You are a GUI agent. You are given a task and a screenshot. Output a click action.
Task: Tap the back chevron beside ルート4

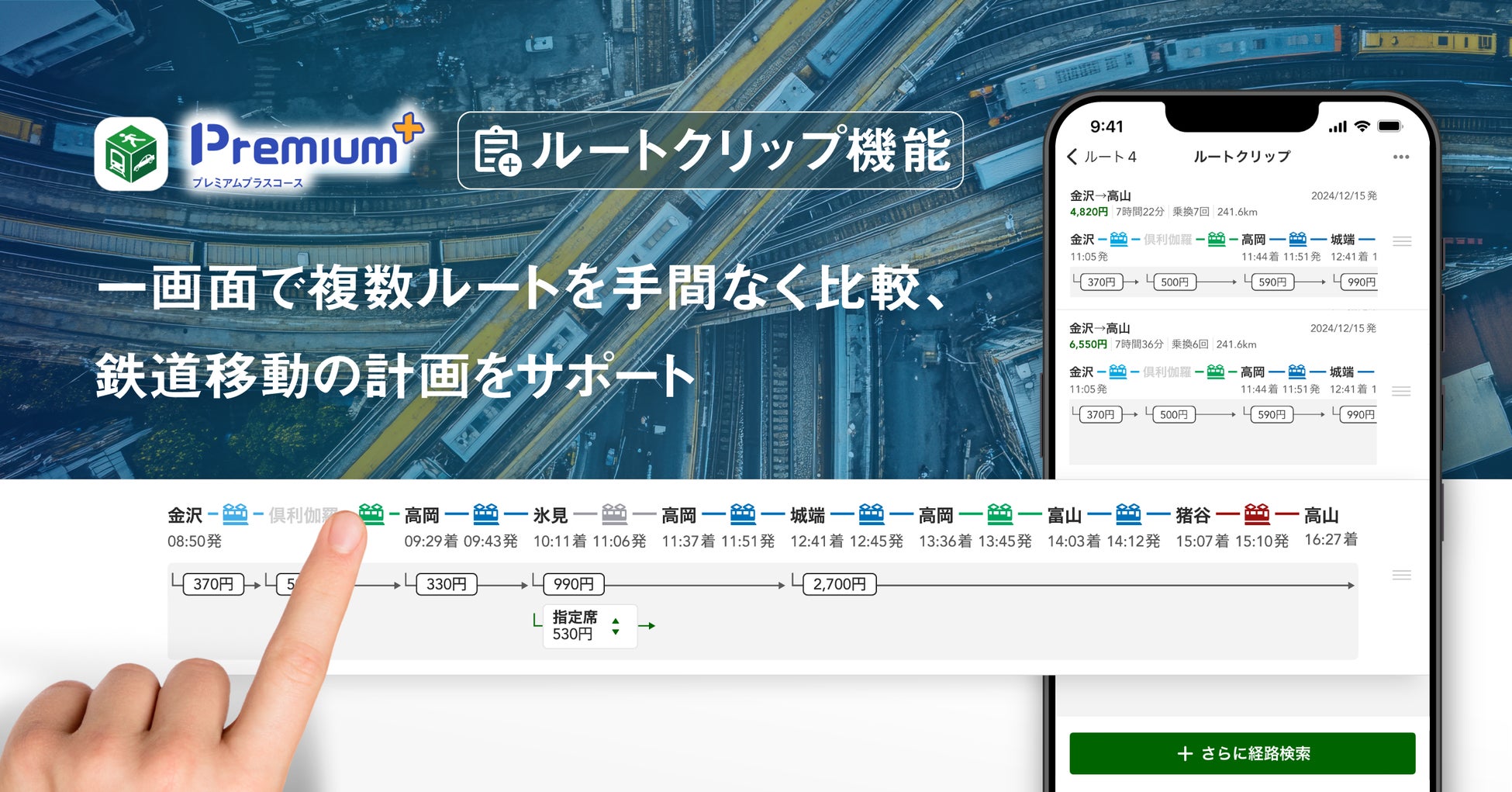click(x=1072, y=157)
